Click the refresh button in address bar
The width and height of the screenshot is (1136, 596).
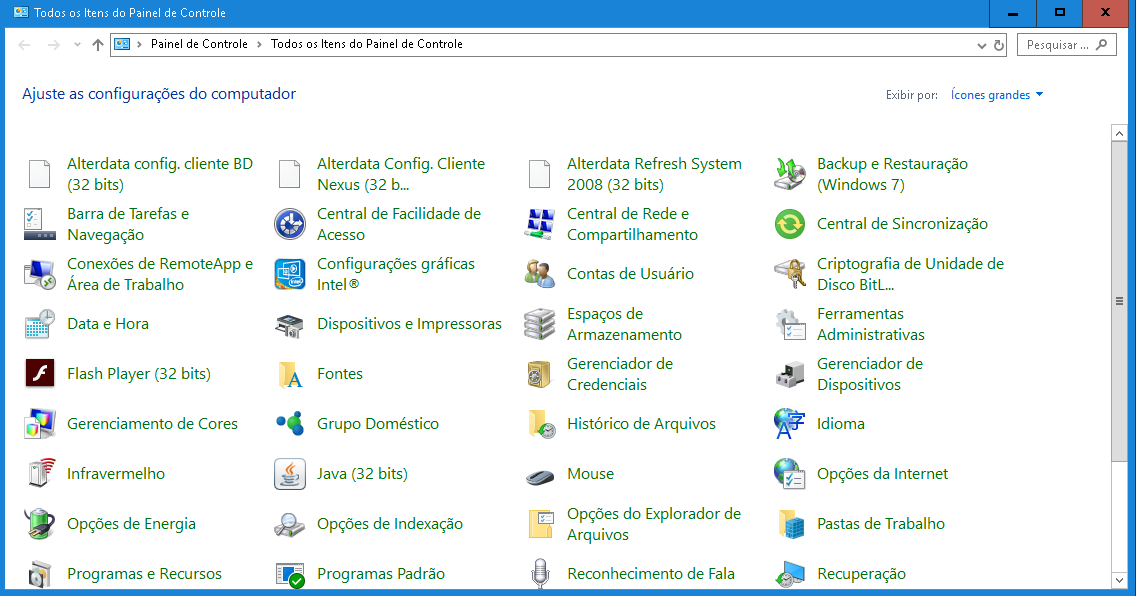[x=998, y=45]
